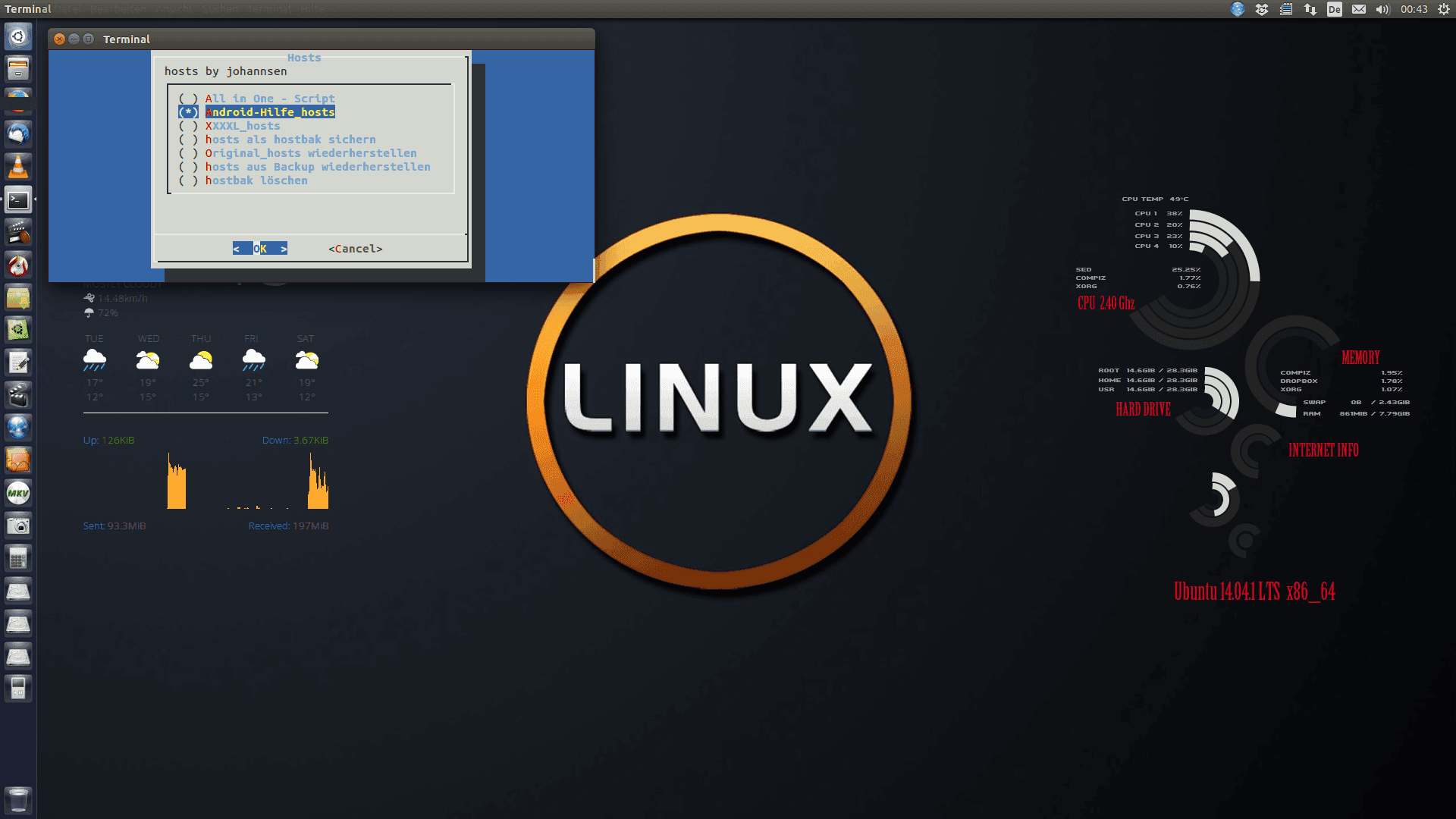This screenshot has height=819, width=1456.
Task: Click the LINUX logo wallpaper text
Action: click(718, 397)
